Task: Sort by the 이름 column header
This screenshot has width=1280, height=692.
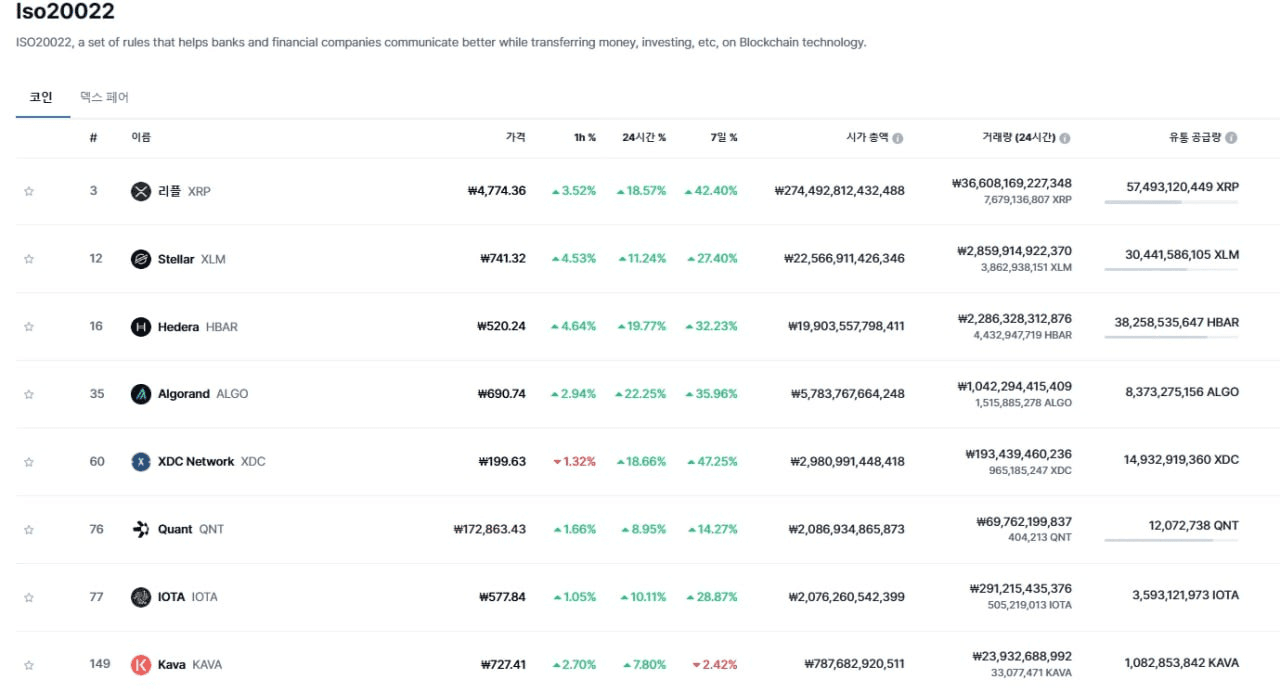Action: (x=141, y=138)
